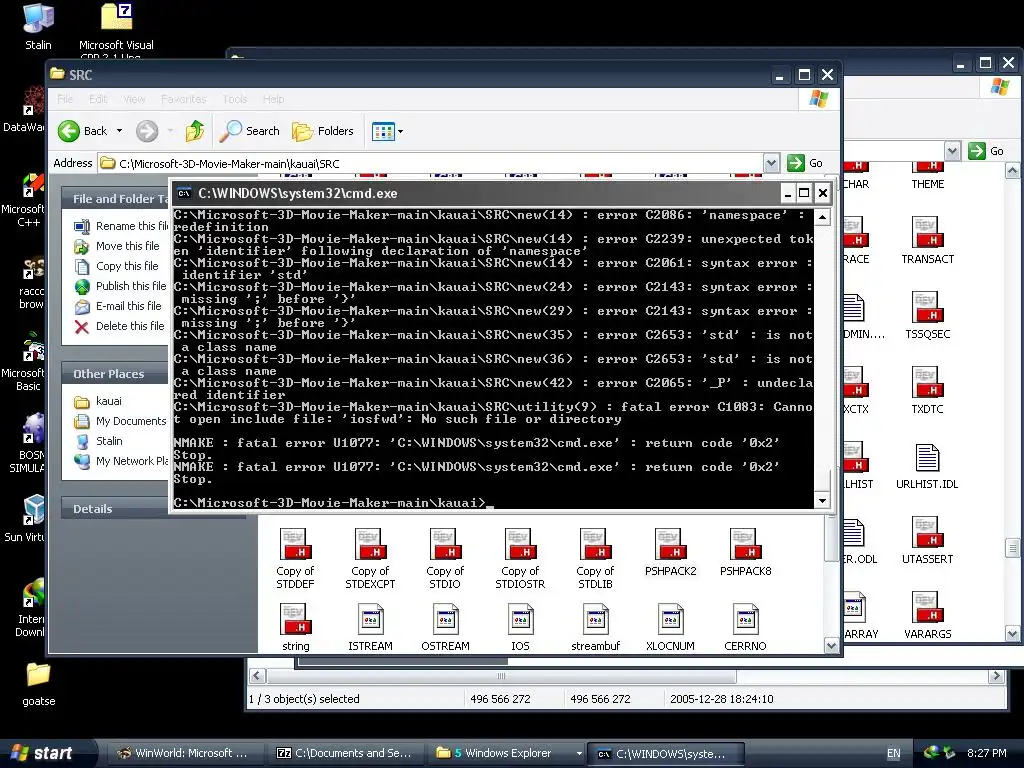
Task: Select Move this file task
Action: point(117,246)
